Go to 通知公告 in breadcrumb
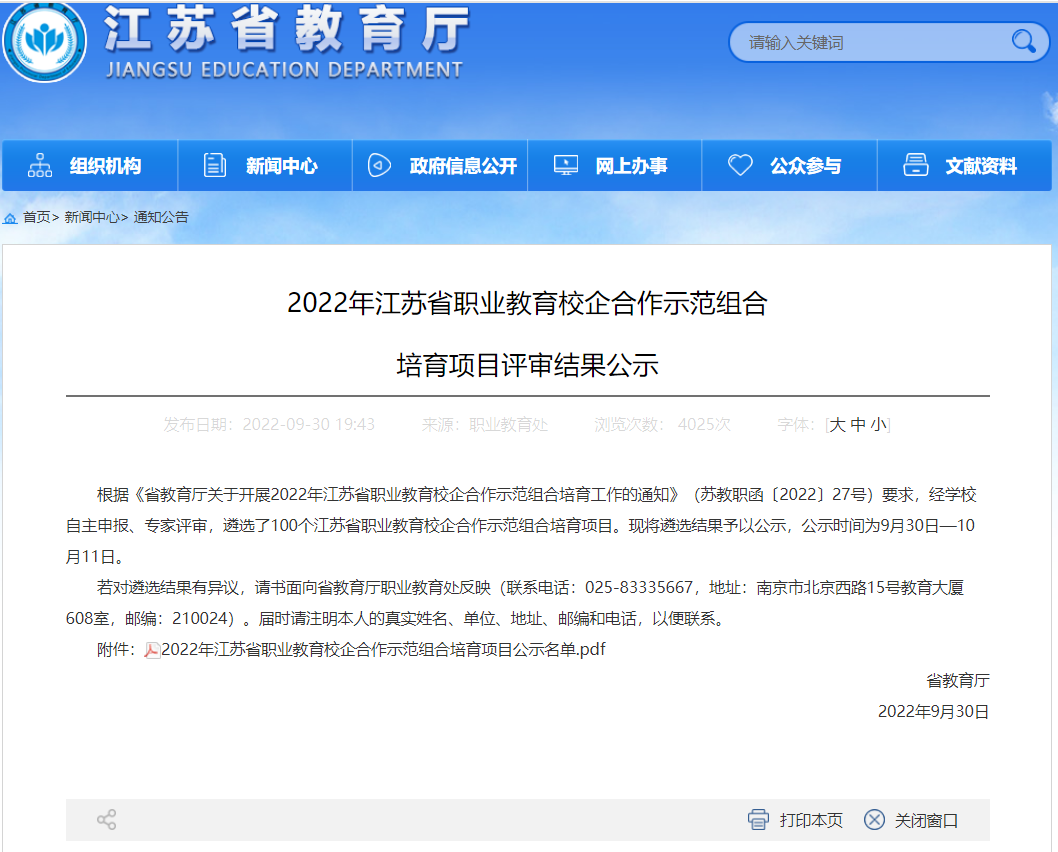 (161, 218)
